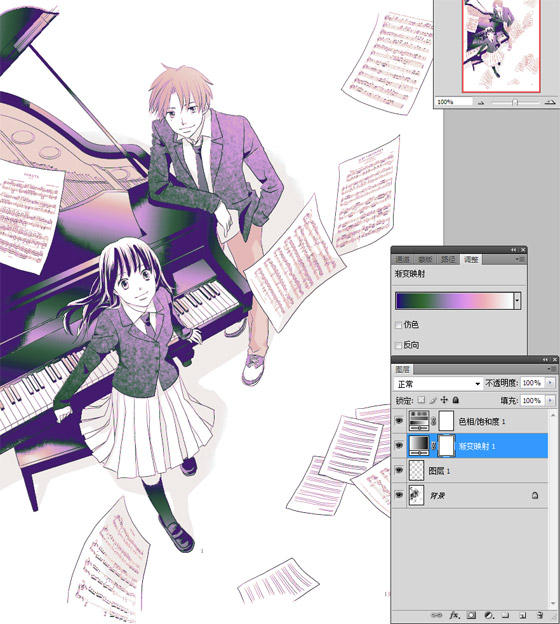This screenshot has width=560, height=624.
Task: Open the 正常 blend mode dropdown
Action: pyautogui.click(x=439, y=384)
